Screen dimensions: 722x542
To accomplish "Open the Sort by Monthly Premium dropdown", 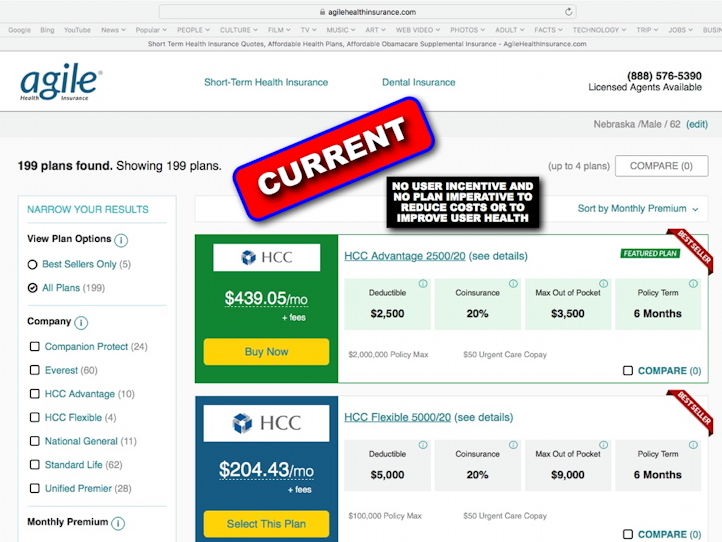I will [638, 209].
